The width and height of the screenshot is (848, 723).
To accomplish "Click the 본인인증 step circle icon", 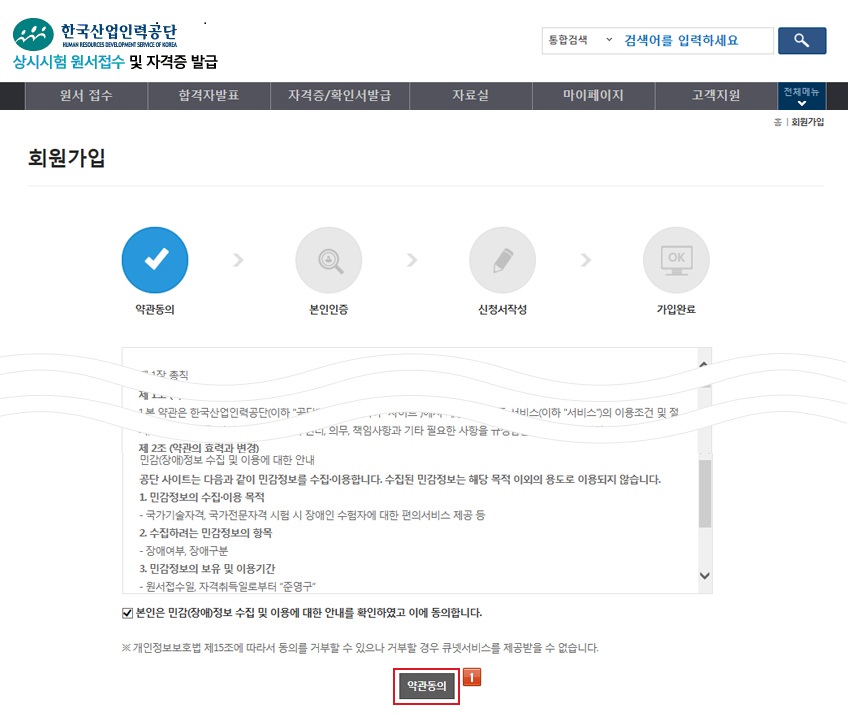I will click(328, 260).
